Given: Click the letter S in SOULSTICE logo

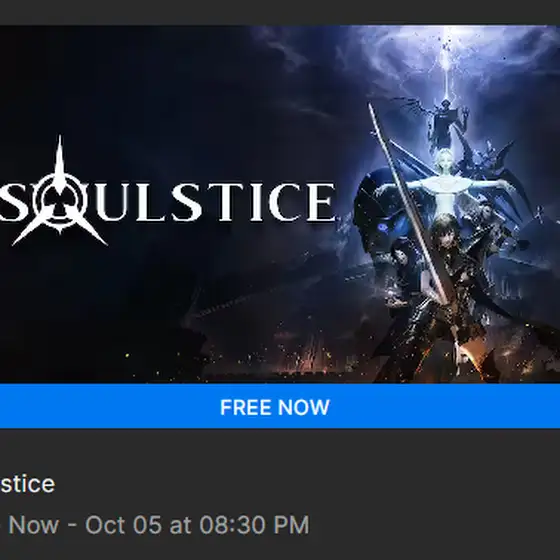Looking at the screenshot, I should click(10, 202).
